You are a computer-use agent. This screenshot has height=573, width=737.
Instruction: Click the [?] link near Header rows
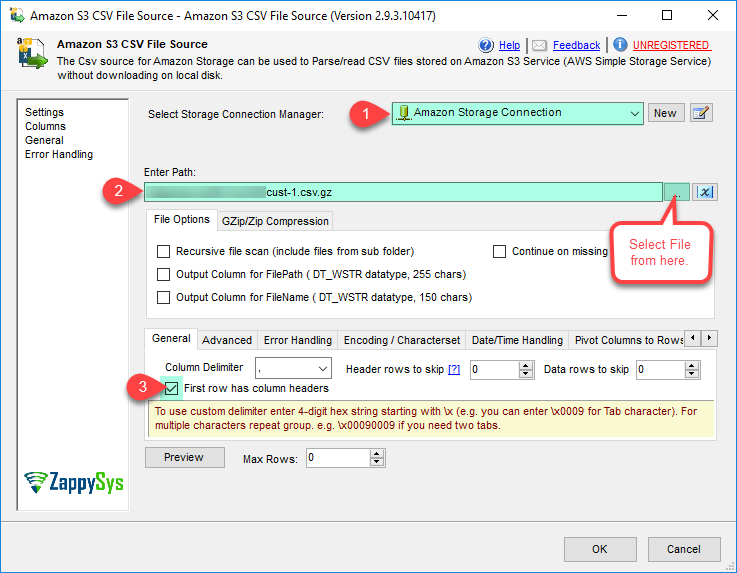(454, 369)
